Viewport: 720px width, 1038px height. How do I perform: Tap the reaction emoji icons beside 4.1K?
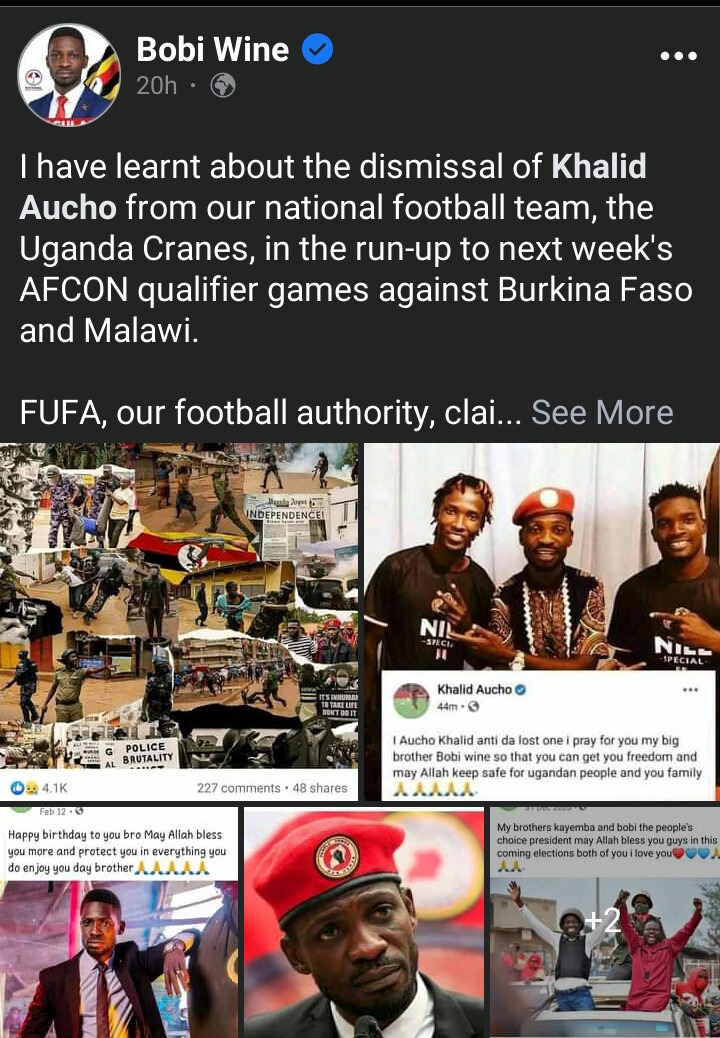click(x=24, y=788)
